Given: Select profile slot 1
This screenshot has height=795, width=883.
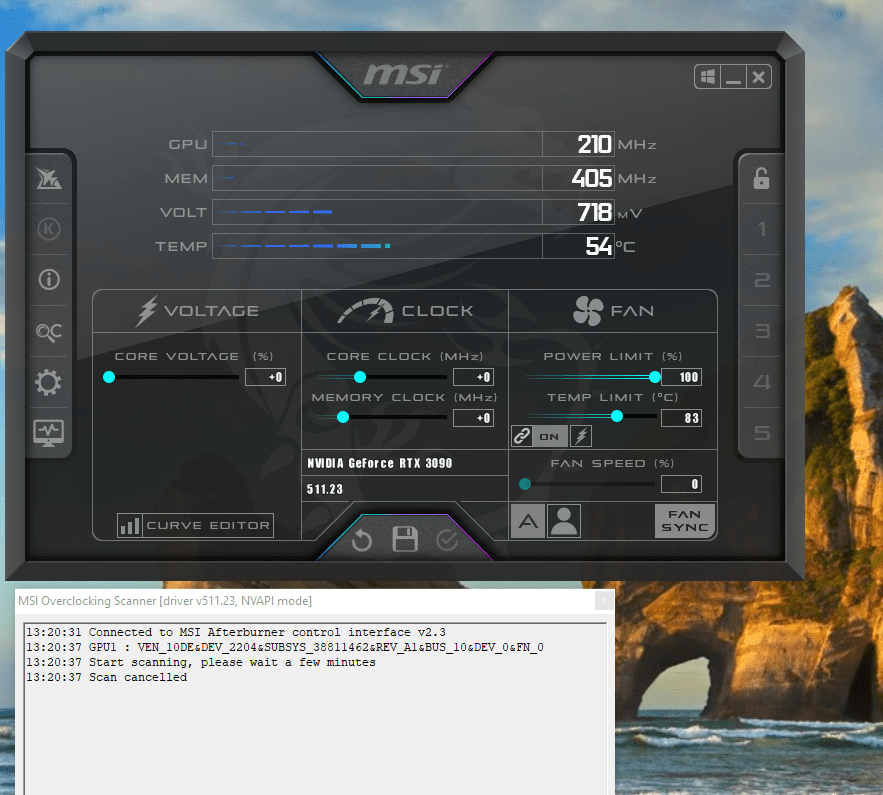Looking at the screenshot, I should point(762,229).
